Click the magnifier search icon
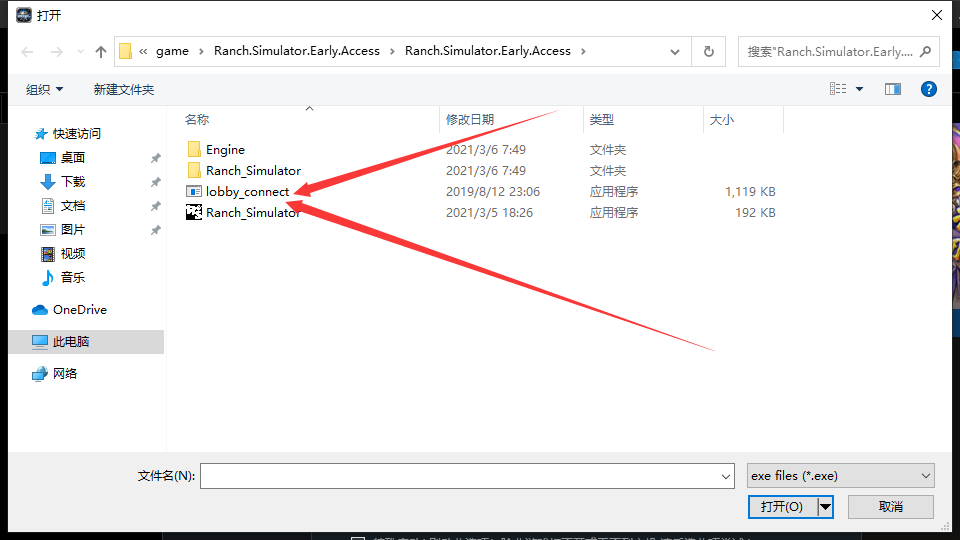The width and height of the screenshot is (960, 540). pyautogui.click(x=926, y=51)
